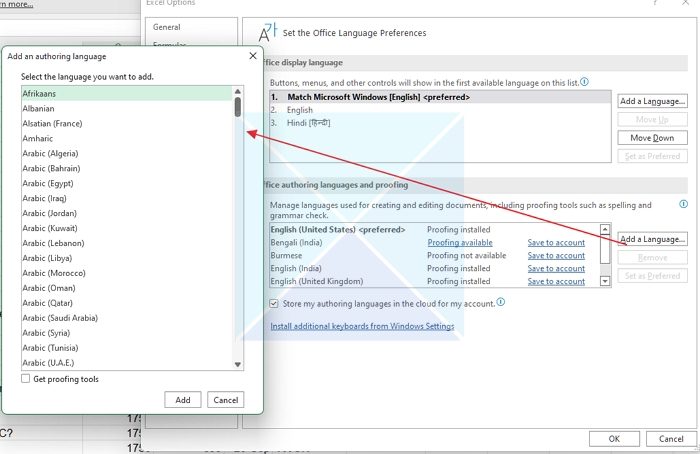Click Proofing available link for Bengali
Screen dimensions: 700x454
point(460,242)
